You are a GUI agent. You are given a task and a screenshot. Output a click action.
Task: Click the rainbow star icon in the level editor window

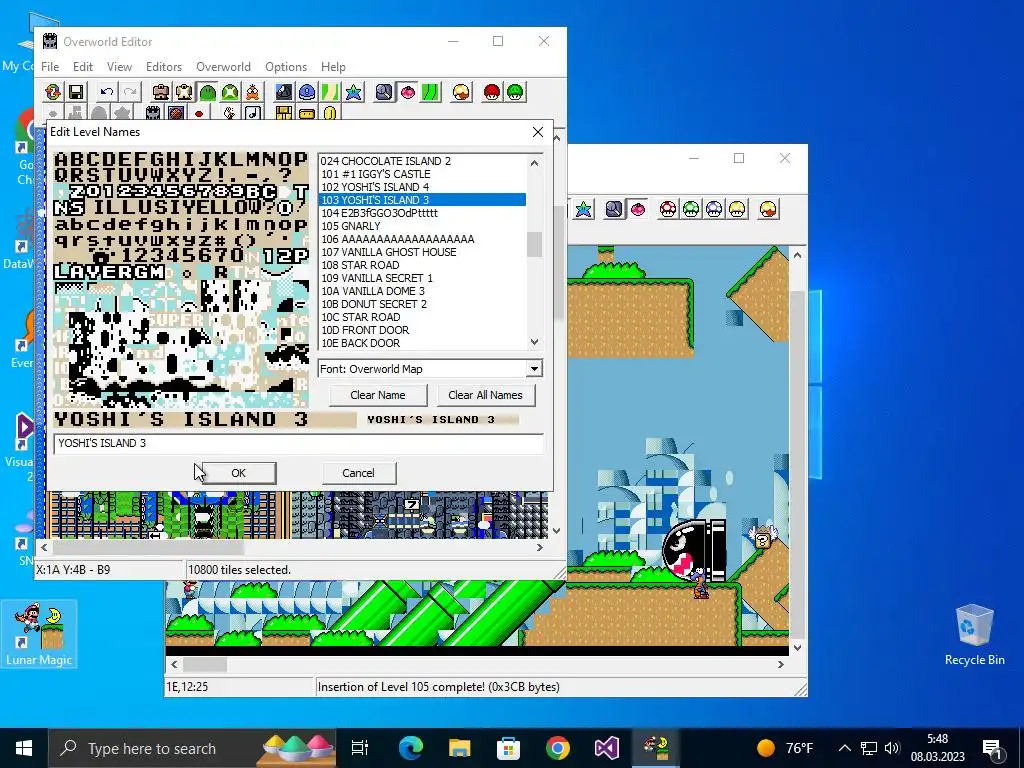tap(583, 209)
